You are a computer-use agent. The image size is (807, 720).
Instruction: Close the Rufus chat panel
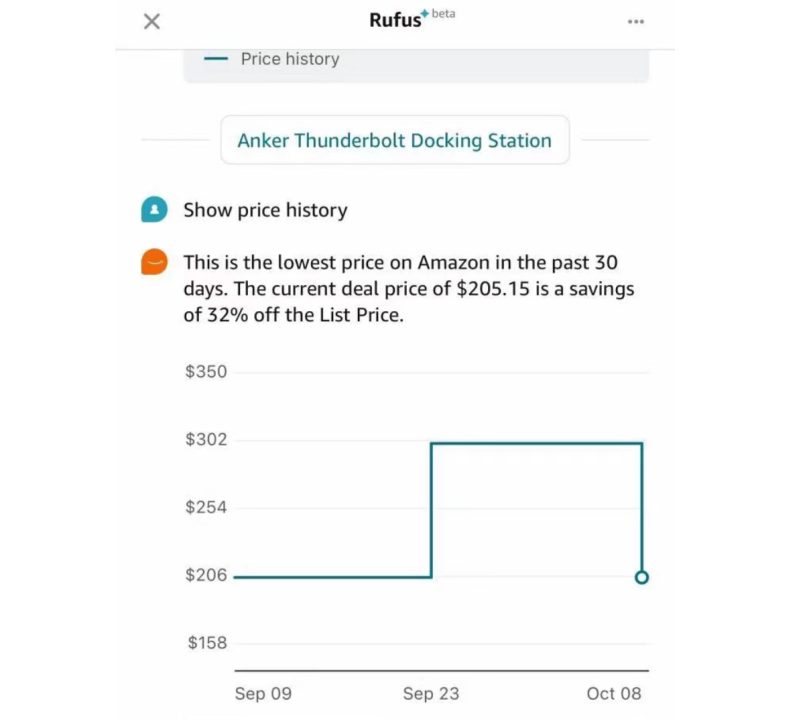point(152,21)
